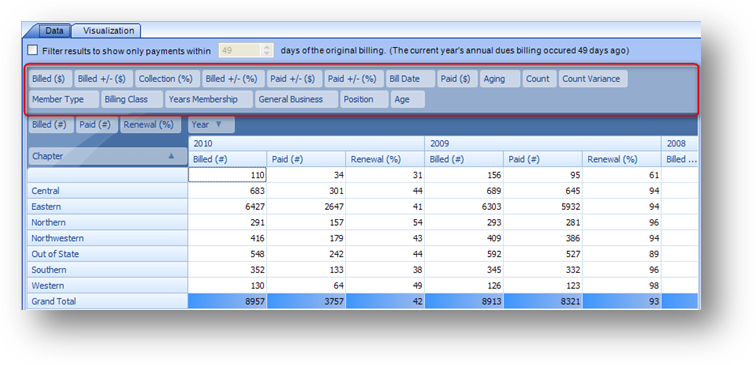Click the days stepper up arrow

pyautogui.click(x=267, y=47)
